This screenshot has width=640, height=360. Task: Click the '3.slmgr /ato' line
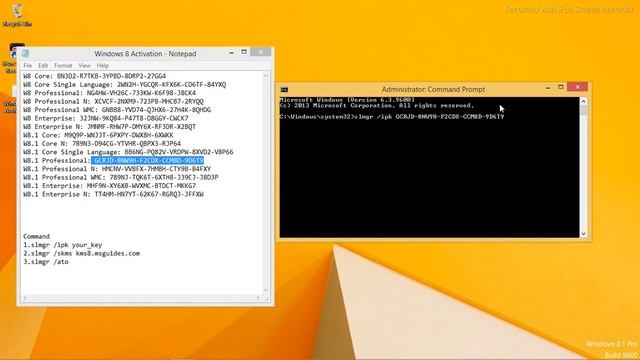pos(46,262)
